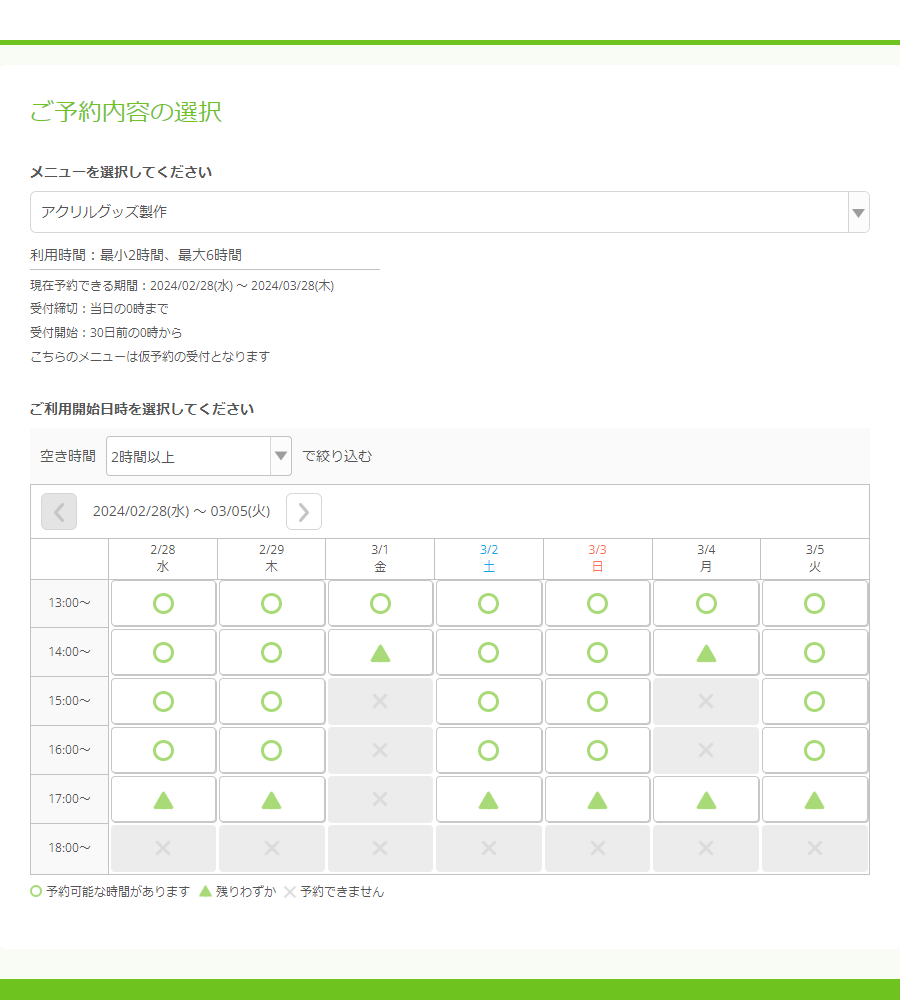Viewport: 900px width, 1000px height.
Task: Select the 14:00 slot on 3/3 Sunday
Action: click(x=597, y=653)
